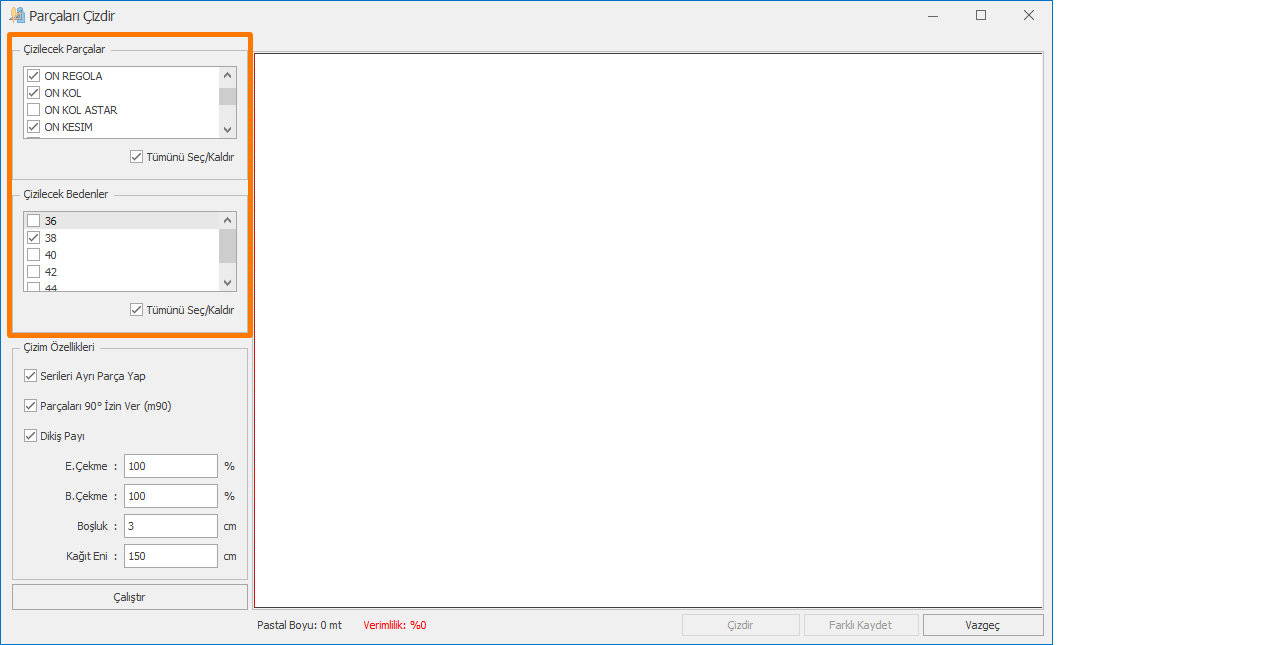The width and height of the screenshot is (1270, 645).
Task: Enable the ON KOL ASTAR checkbox
Action: coord(33,110)
